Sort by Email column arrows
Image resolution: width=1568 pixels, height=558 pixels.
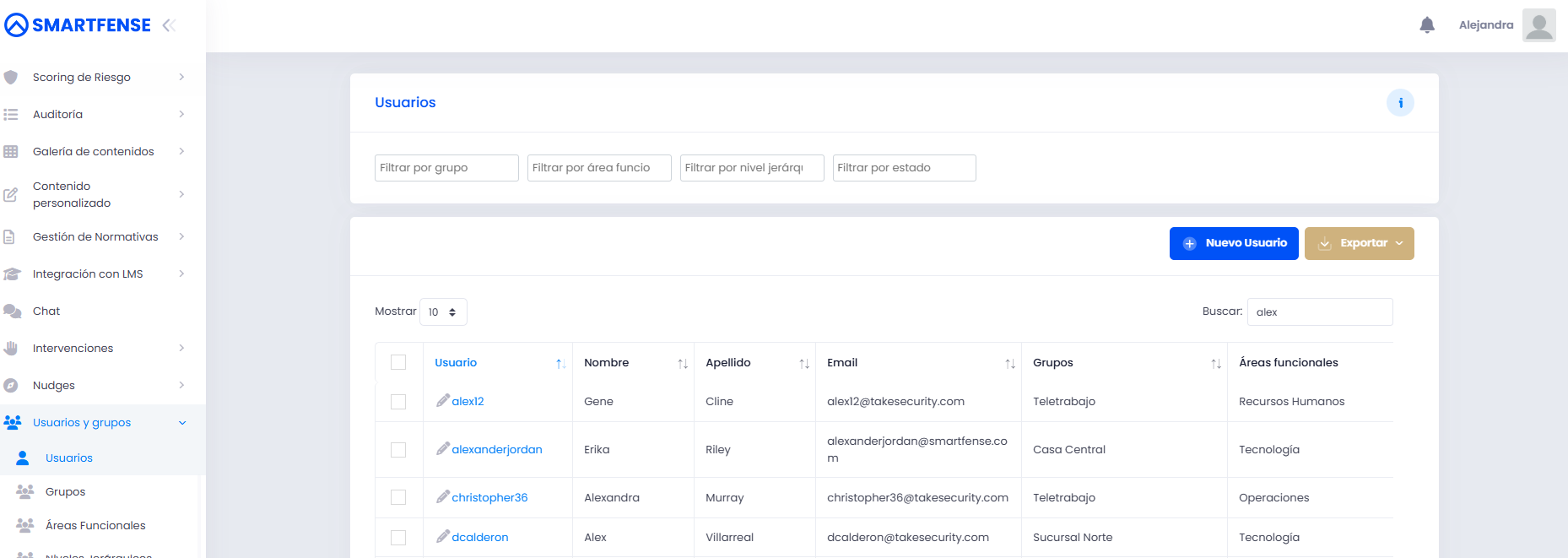pos(1010,364)
